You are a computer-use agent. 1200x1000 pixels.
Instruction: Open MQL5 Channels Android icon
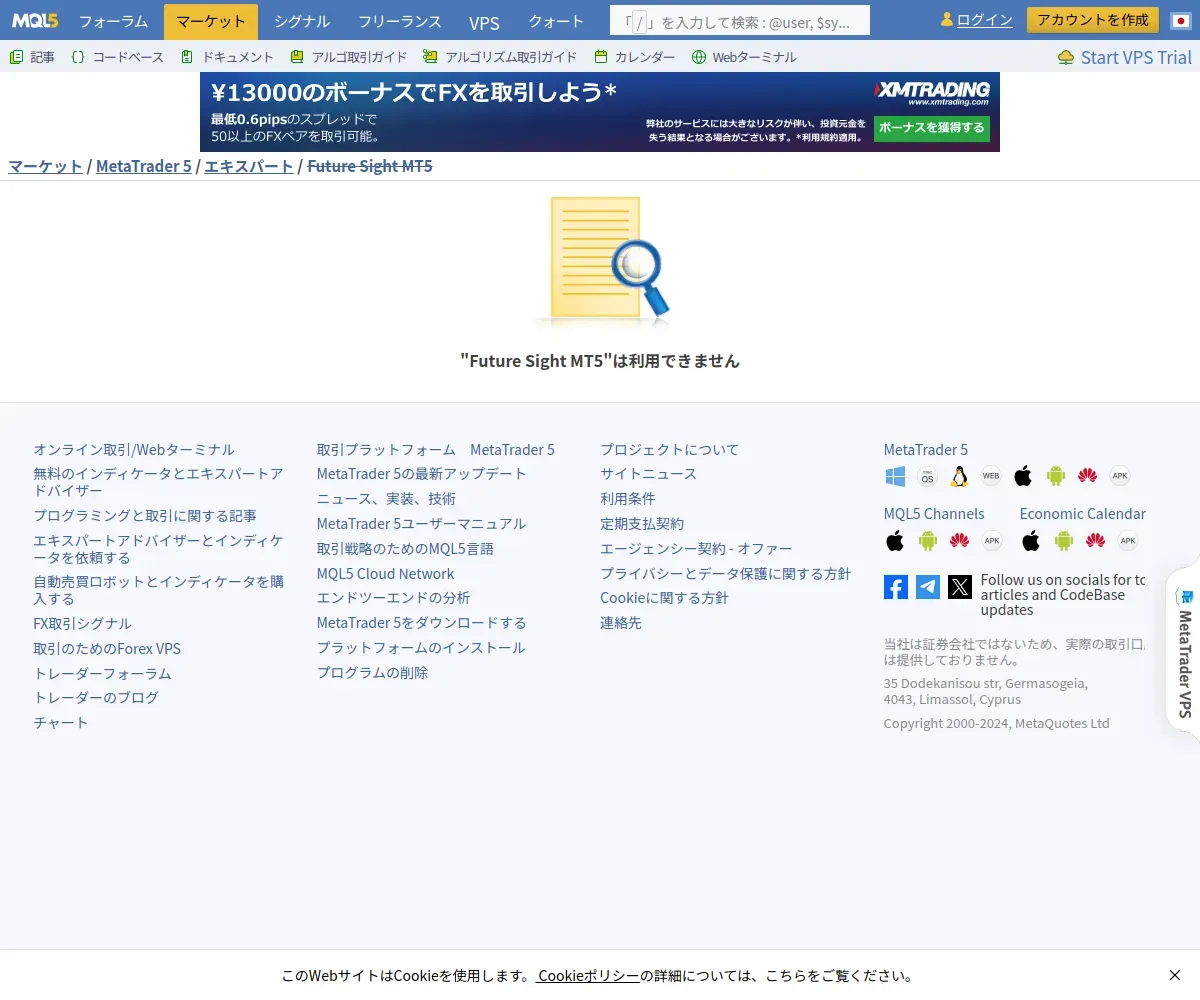(x=927, y=541)
